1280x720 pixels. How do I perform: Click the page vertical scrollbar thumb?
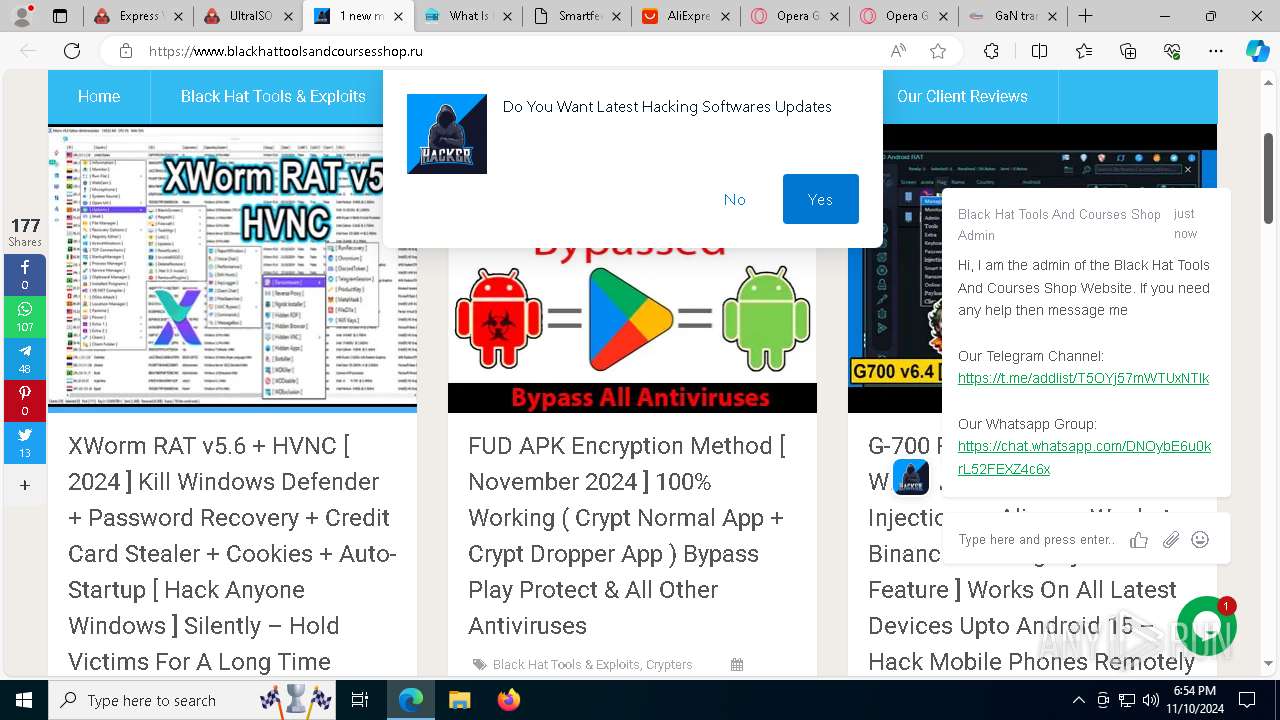coord(1268,178)
